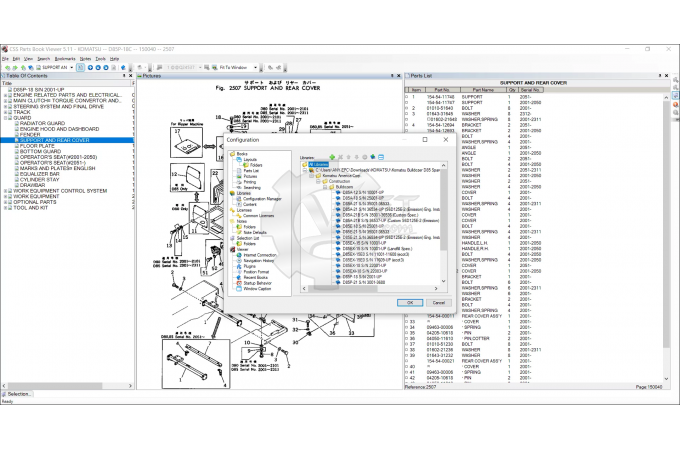Select Common Licenses in Configuration tree
Viewport: 680px width, 450px height.
point(258,215)
